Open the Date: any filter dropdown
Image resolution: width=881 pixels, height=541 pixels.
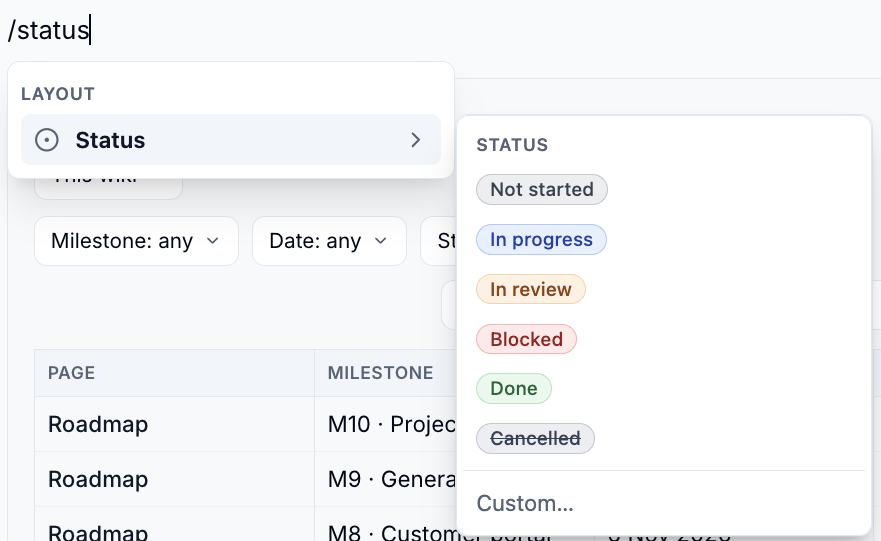(x=329, y=241)
